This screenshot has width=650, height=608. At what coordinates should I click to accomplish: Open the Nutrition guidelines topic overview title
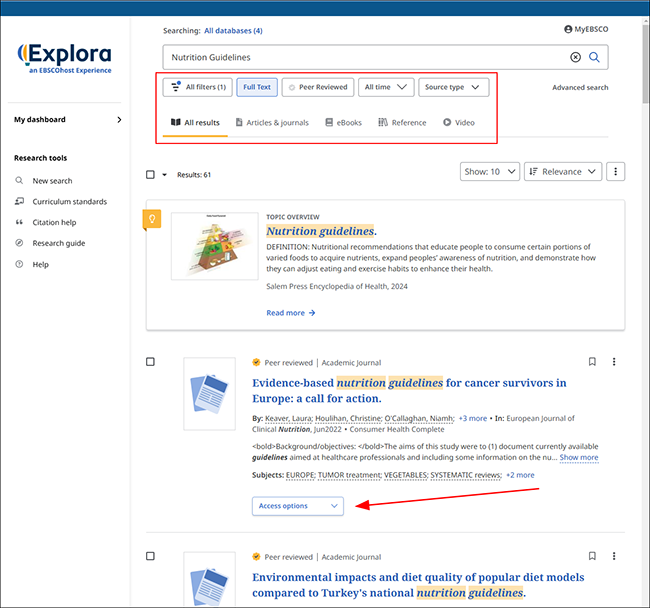pyautogui.click(x=322, y=231)
